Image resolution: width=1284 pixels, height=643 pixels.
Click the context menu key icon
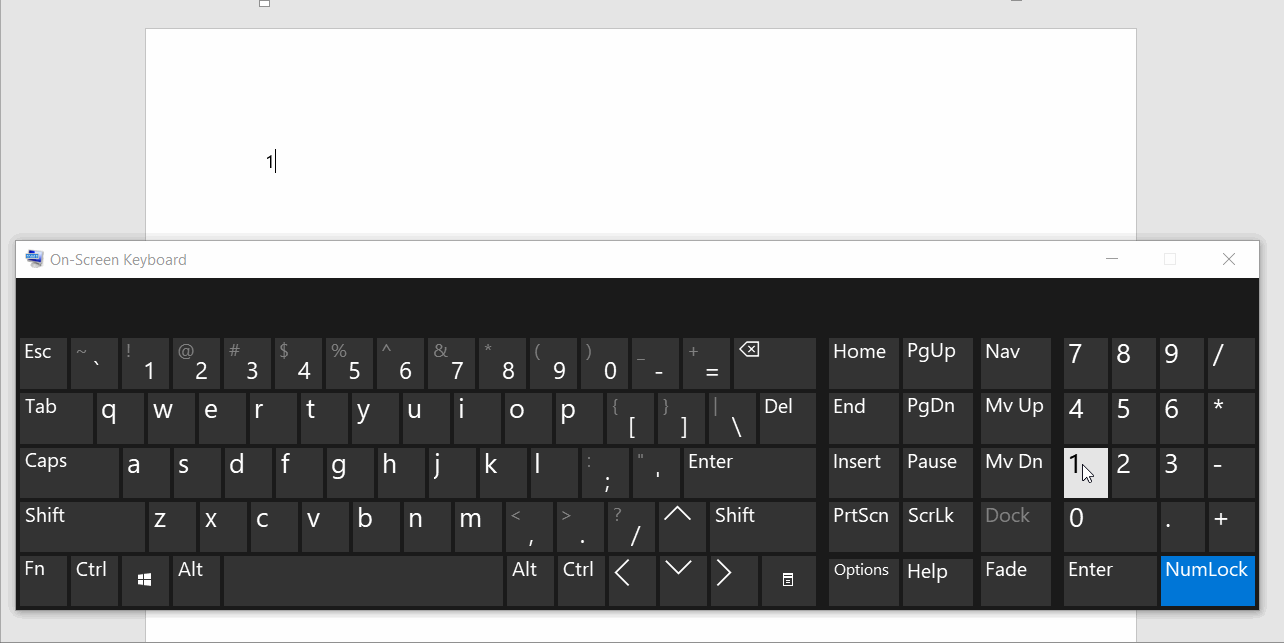(x=788, y=580)
